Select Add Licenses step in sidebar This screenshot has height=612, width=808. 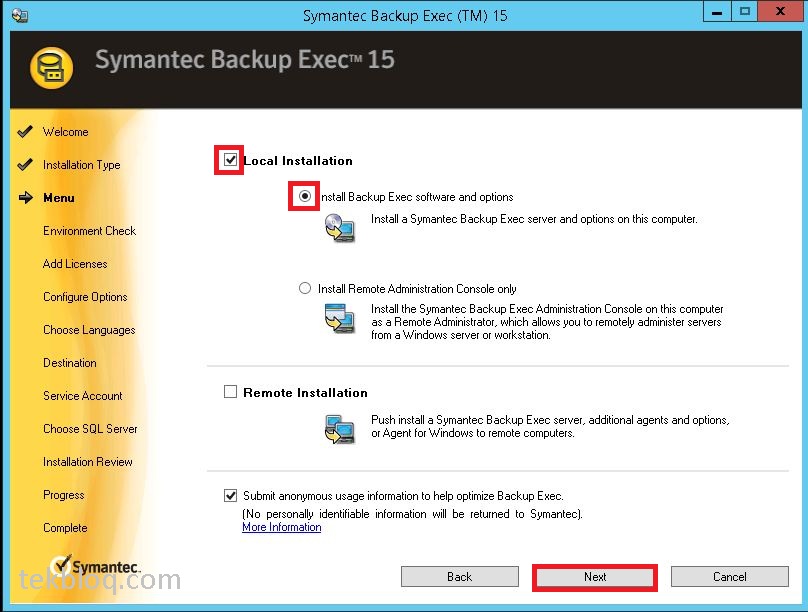(75, 264)
